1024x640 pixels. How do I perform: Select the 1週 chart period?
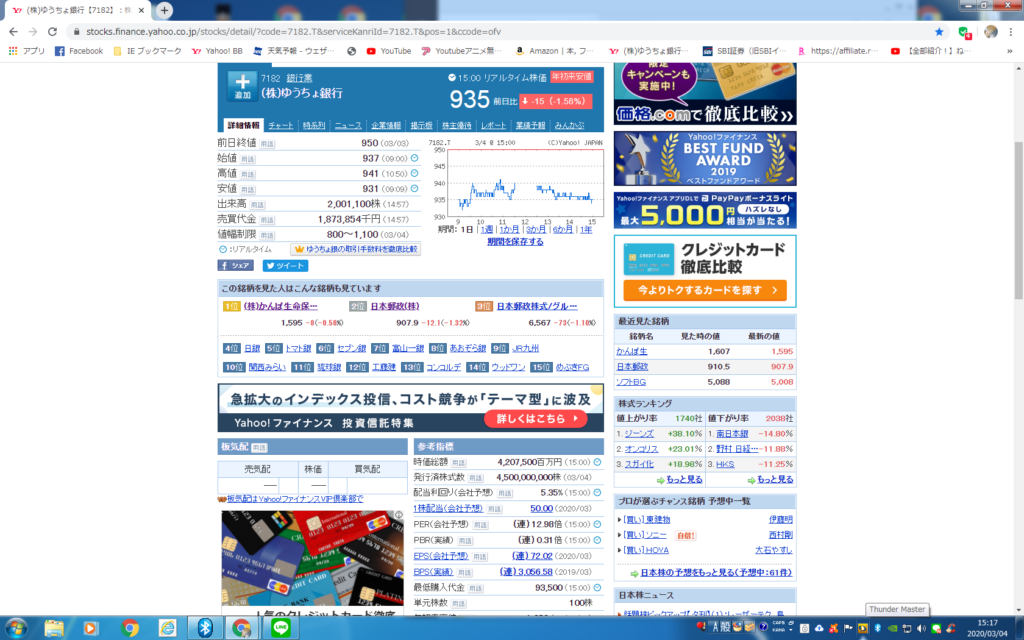487,230
